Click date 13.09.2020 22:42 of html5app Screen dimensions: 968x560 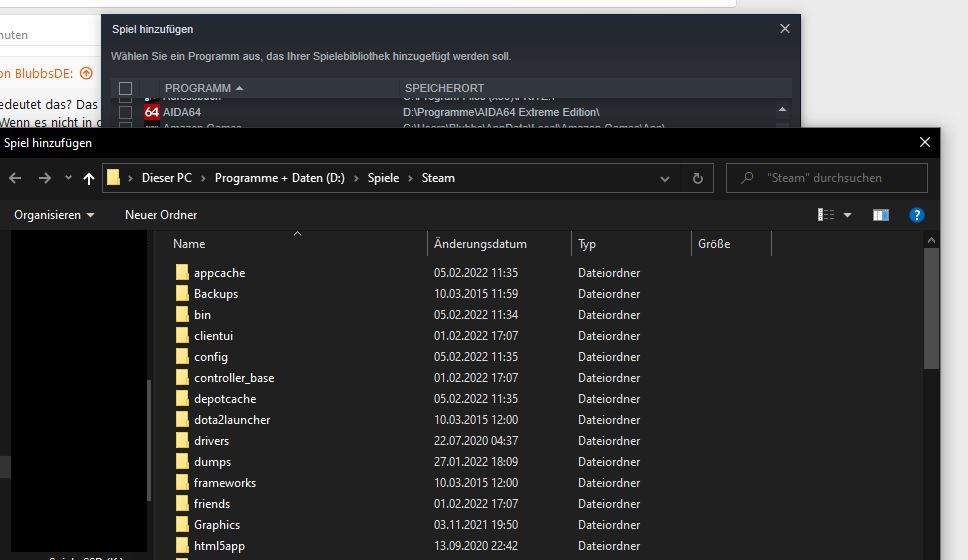tap(476, 546)
